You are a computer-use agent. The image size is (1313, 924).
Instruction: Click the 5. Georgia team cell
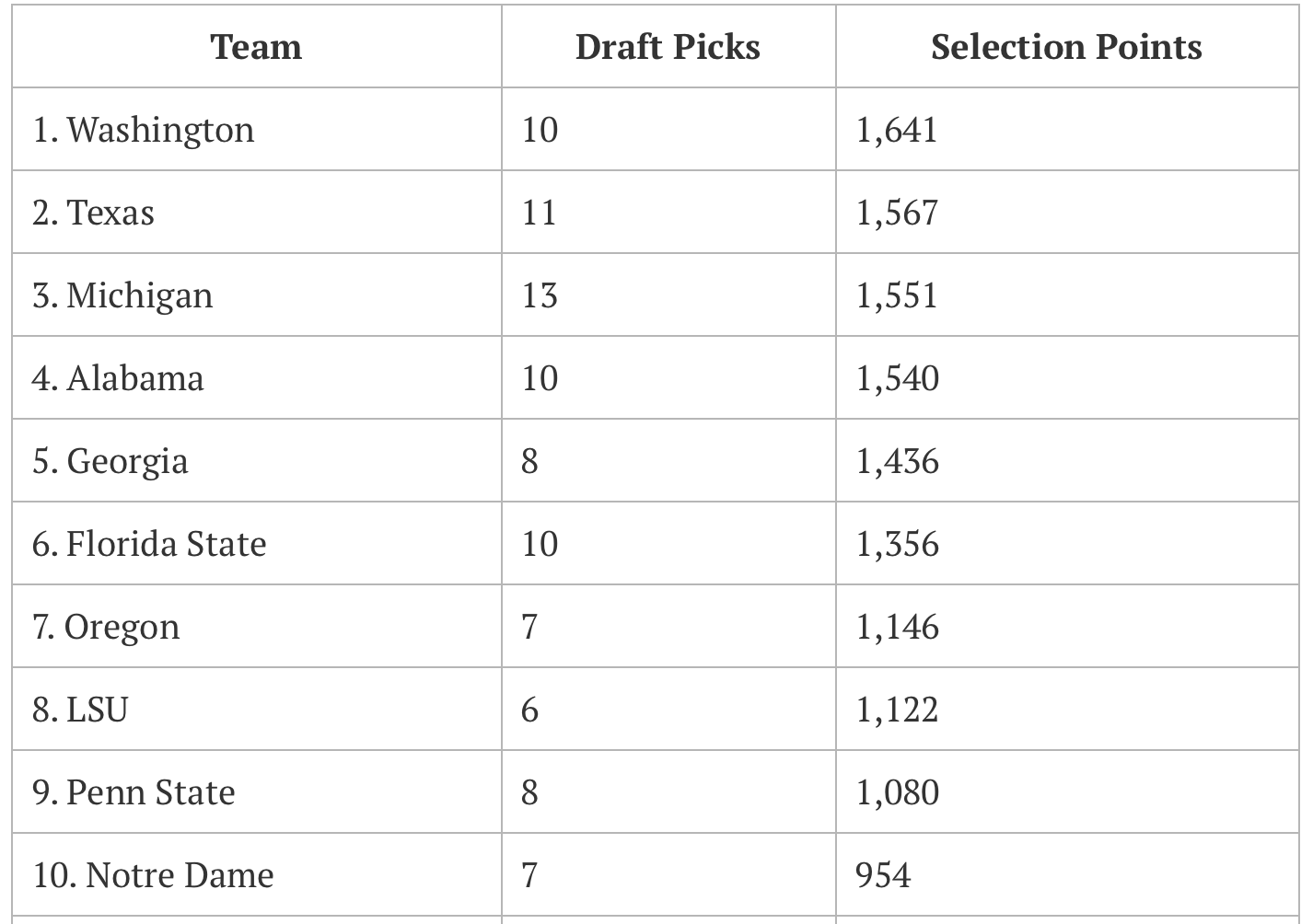coord(110,461)
